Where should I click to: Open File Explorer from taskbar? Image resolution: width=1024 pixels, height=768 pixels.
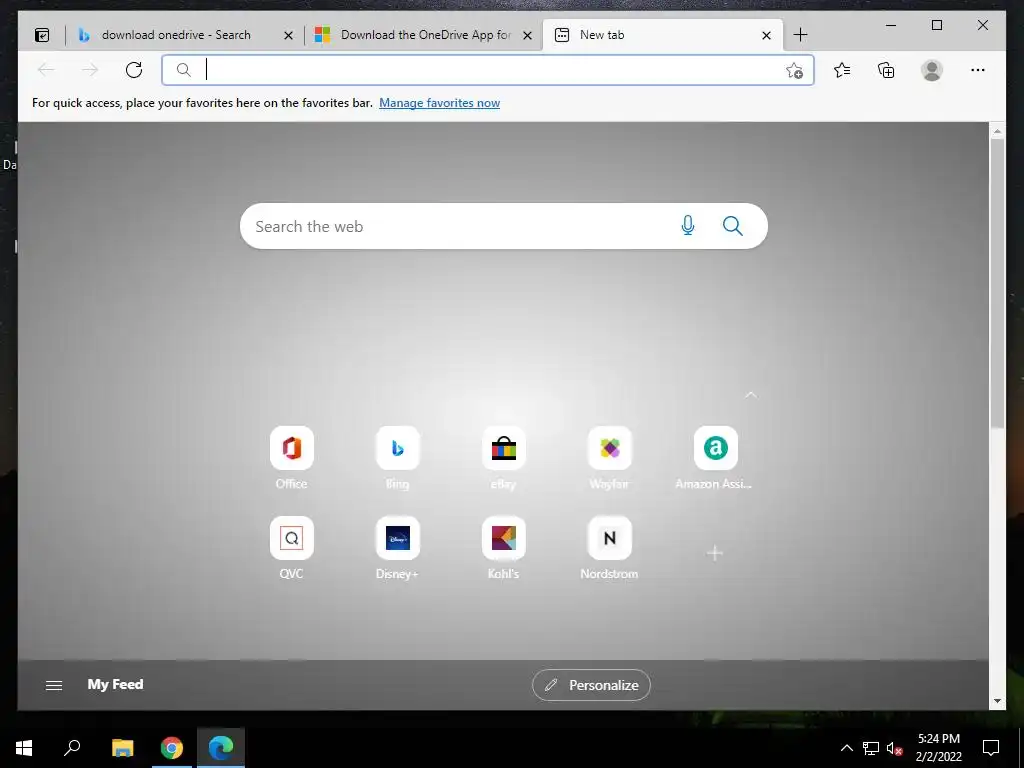click(122, 748)
